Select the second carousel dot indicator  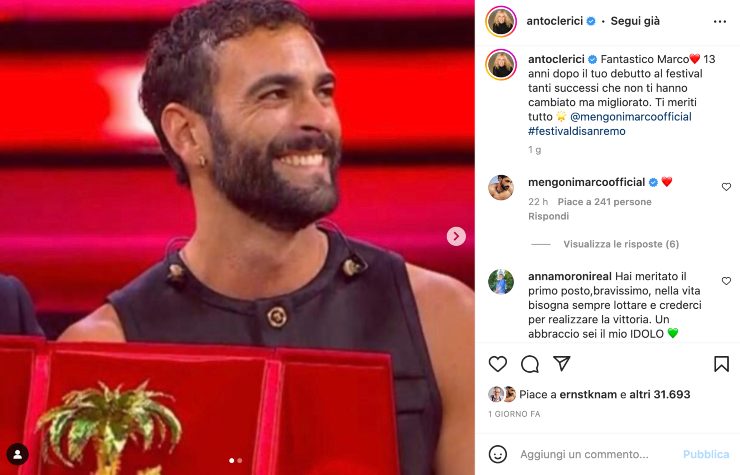pos(240,460)
